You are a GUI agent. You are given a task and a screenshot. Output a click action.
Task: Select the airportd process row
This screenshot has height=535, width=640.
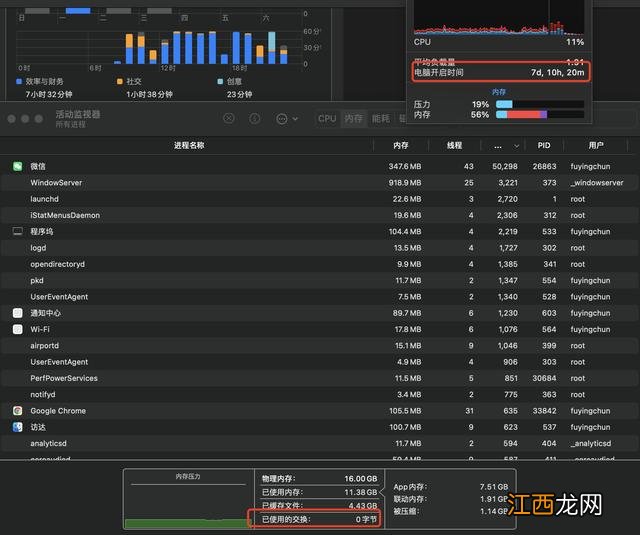point(318,346)
